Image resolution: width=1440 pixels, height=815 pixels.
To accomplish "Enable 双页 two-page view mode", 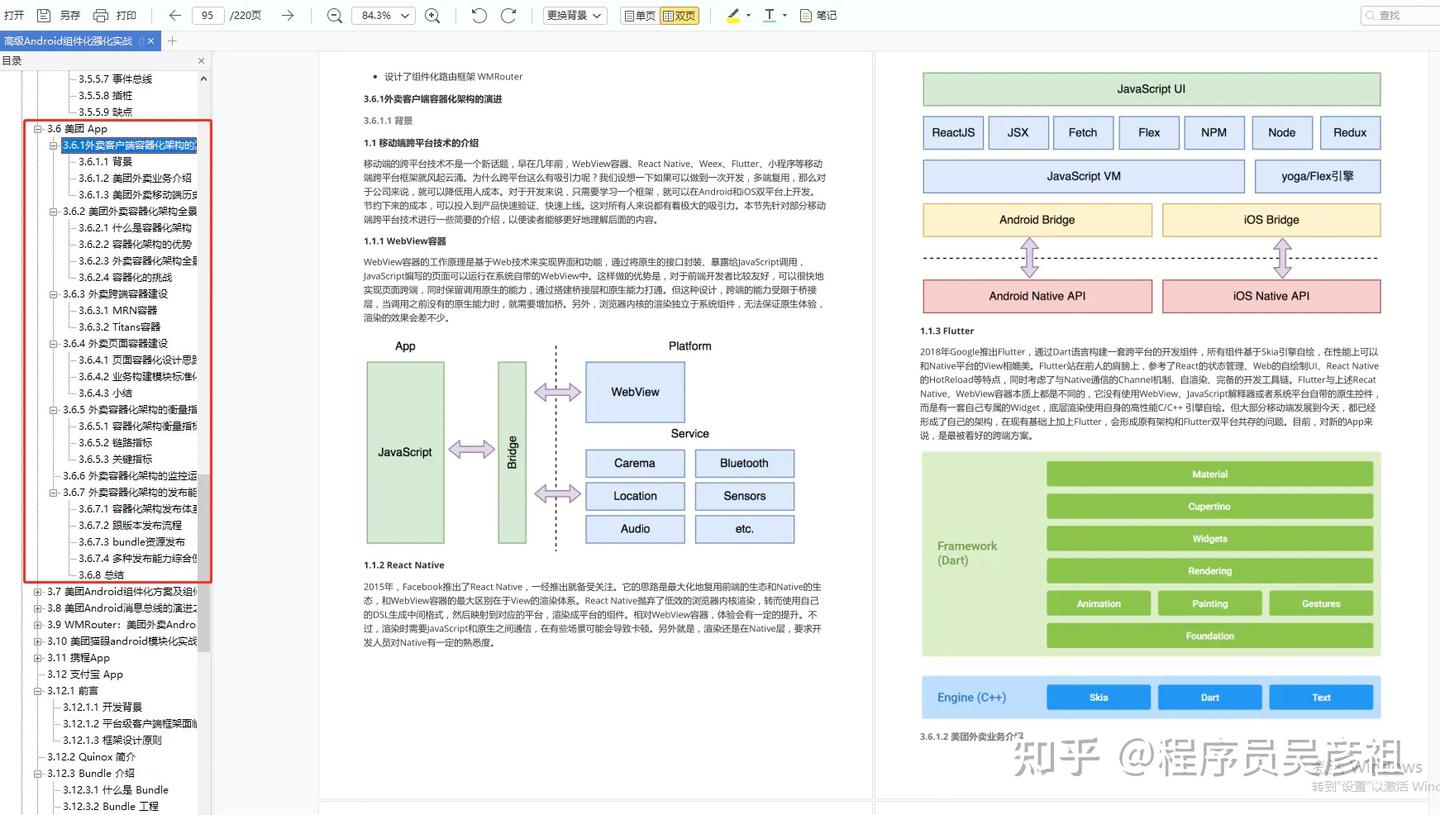I will coord(680,15).
